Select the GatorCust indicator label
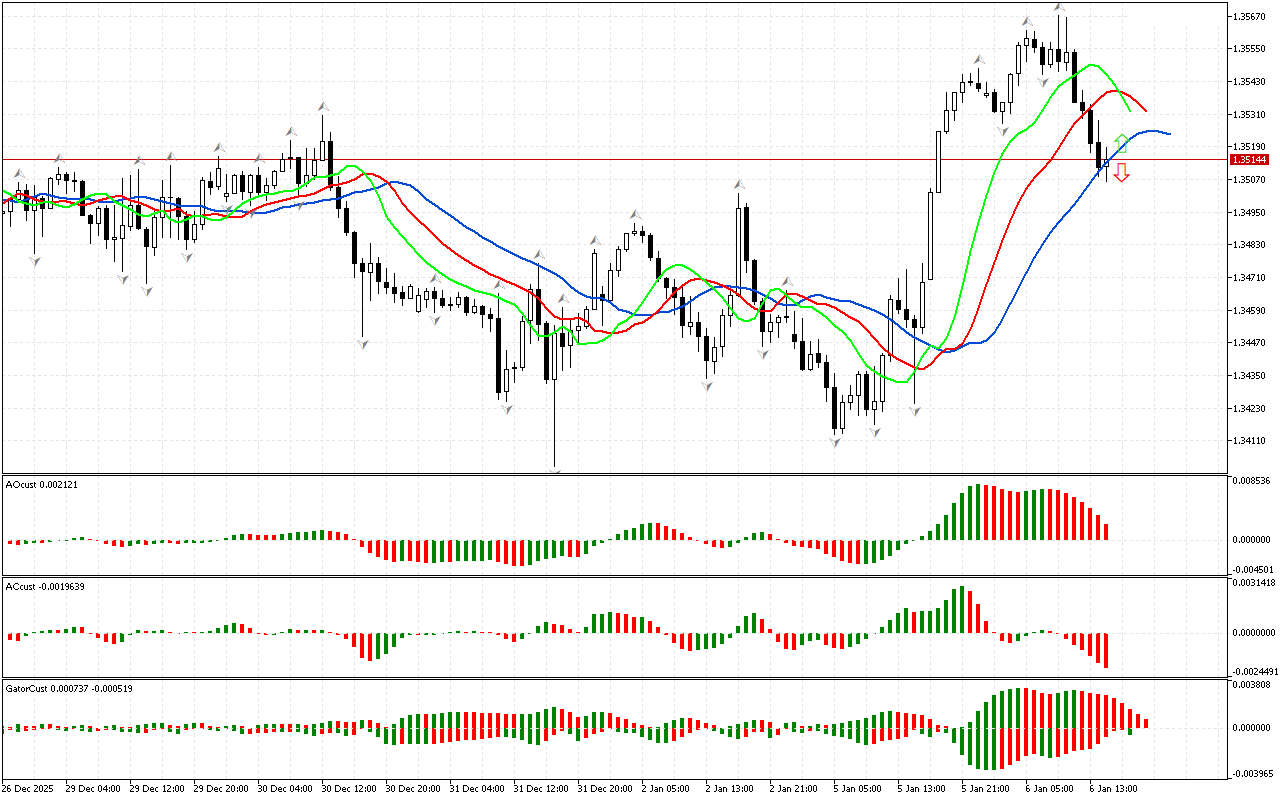This screenshot has height=800, width=1280. click(x=69, y=688)
